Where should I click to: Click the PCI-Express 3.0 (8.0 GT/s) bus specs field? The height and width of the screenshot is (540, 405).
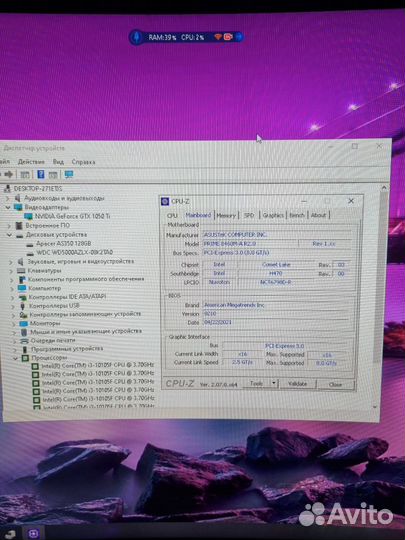tap(277, 252)
